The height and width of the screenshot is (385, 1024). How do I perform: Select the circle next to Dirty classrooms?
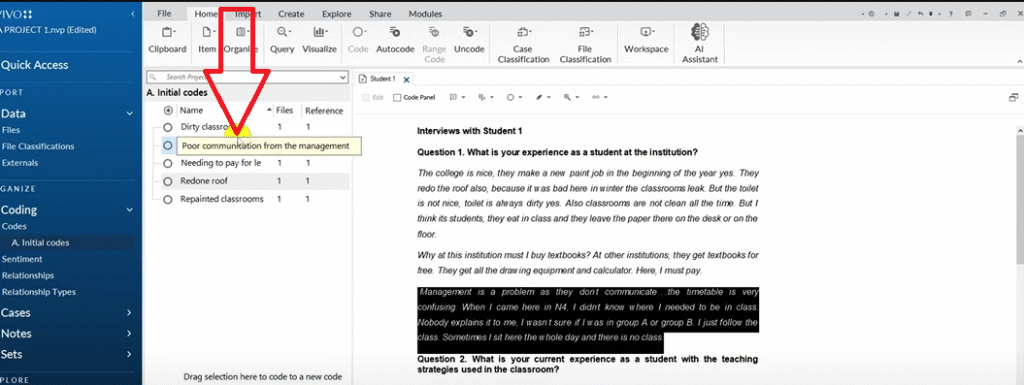(x=168, y=127)
